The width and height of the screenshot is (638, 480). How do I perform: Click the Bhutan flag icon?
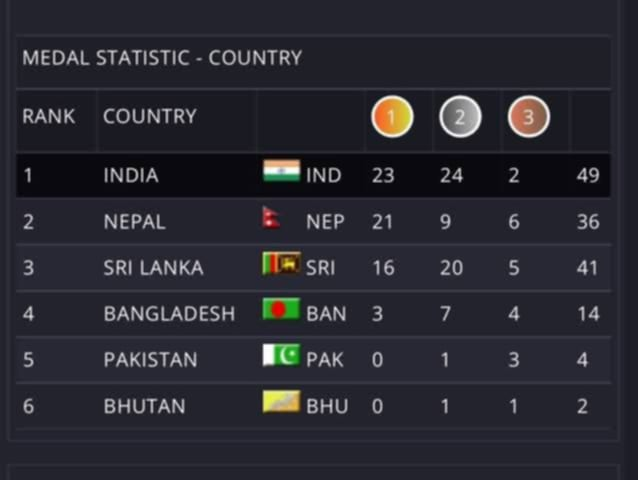pos(281,402)
